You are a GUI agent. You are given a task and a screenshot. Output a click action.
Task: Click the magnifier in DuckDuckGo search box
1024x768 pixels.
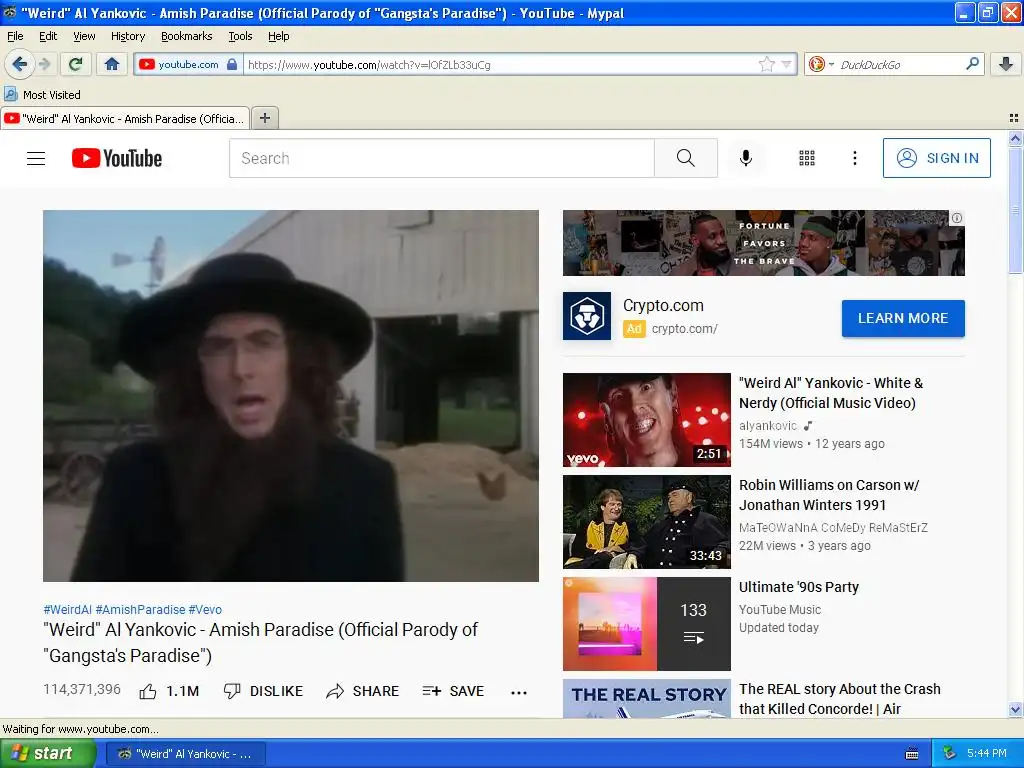click(x=972, y=64)
